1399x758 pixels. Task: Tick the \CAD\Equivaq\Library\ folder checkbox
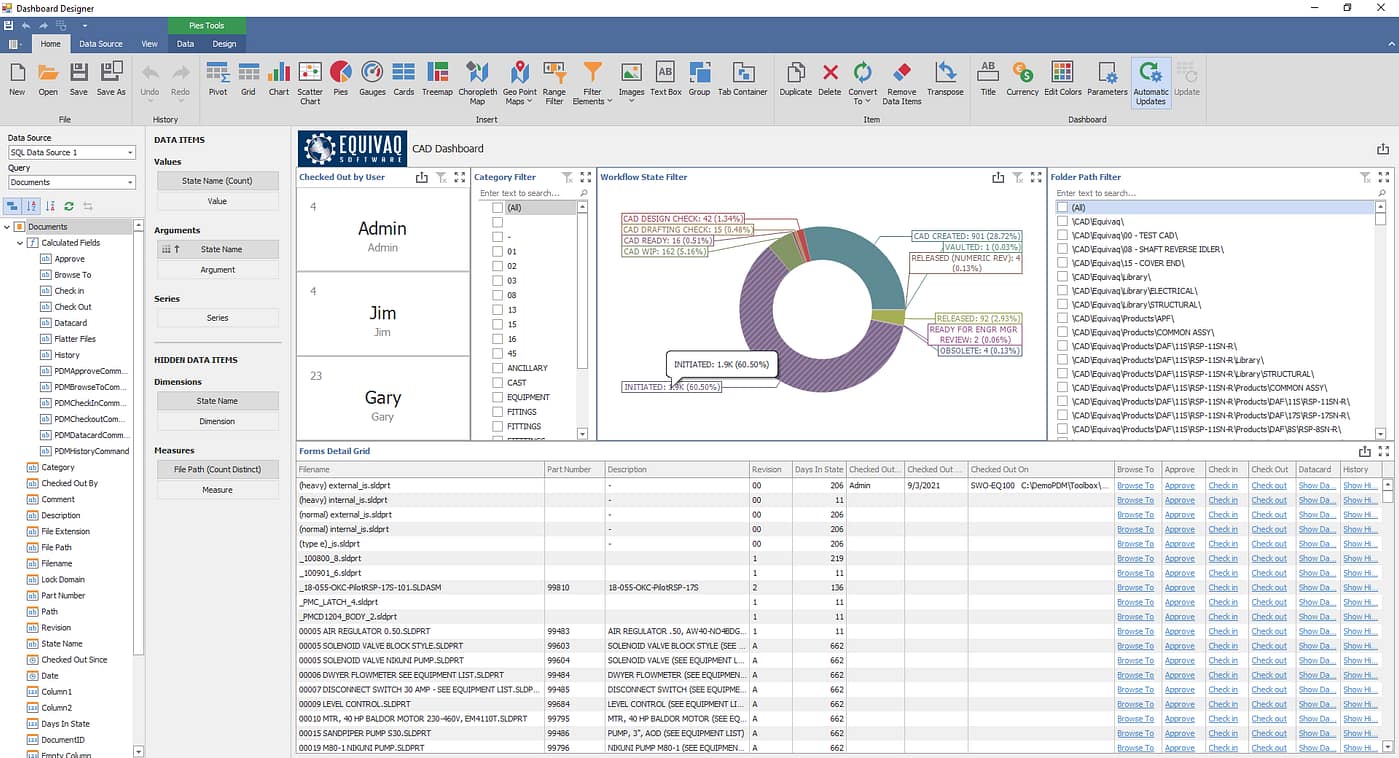pyautogui.click(x=1063, y=276)
